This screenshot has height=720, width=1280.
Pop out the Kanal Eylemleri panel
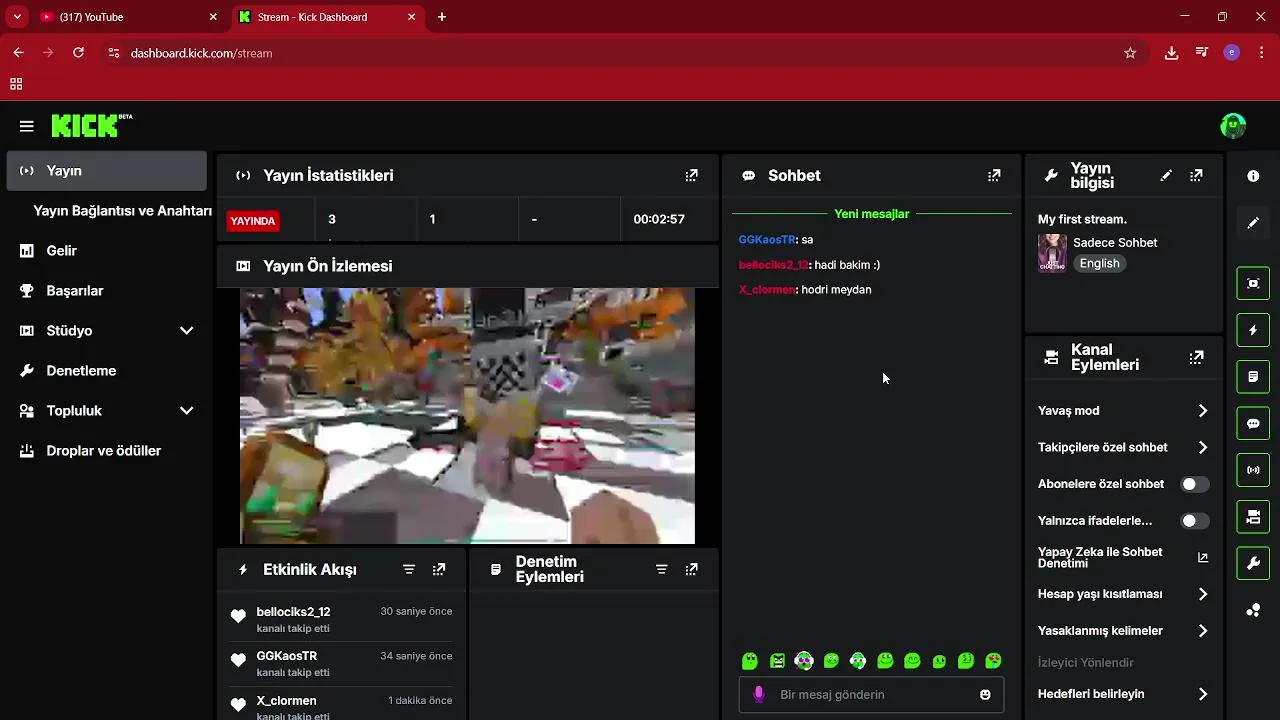point(1196,357)
